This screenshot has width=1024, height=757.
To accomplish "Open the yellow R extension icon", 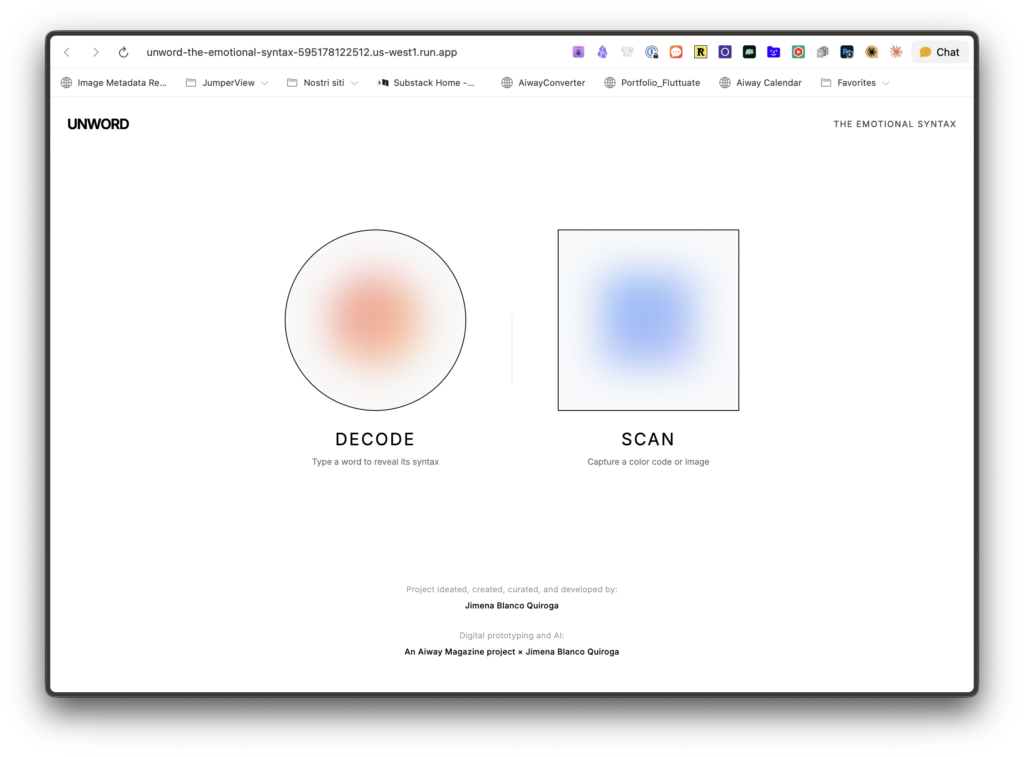I will coord(700,52).
